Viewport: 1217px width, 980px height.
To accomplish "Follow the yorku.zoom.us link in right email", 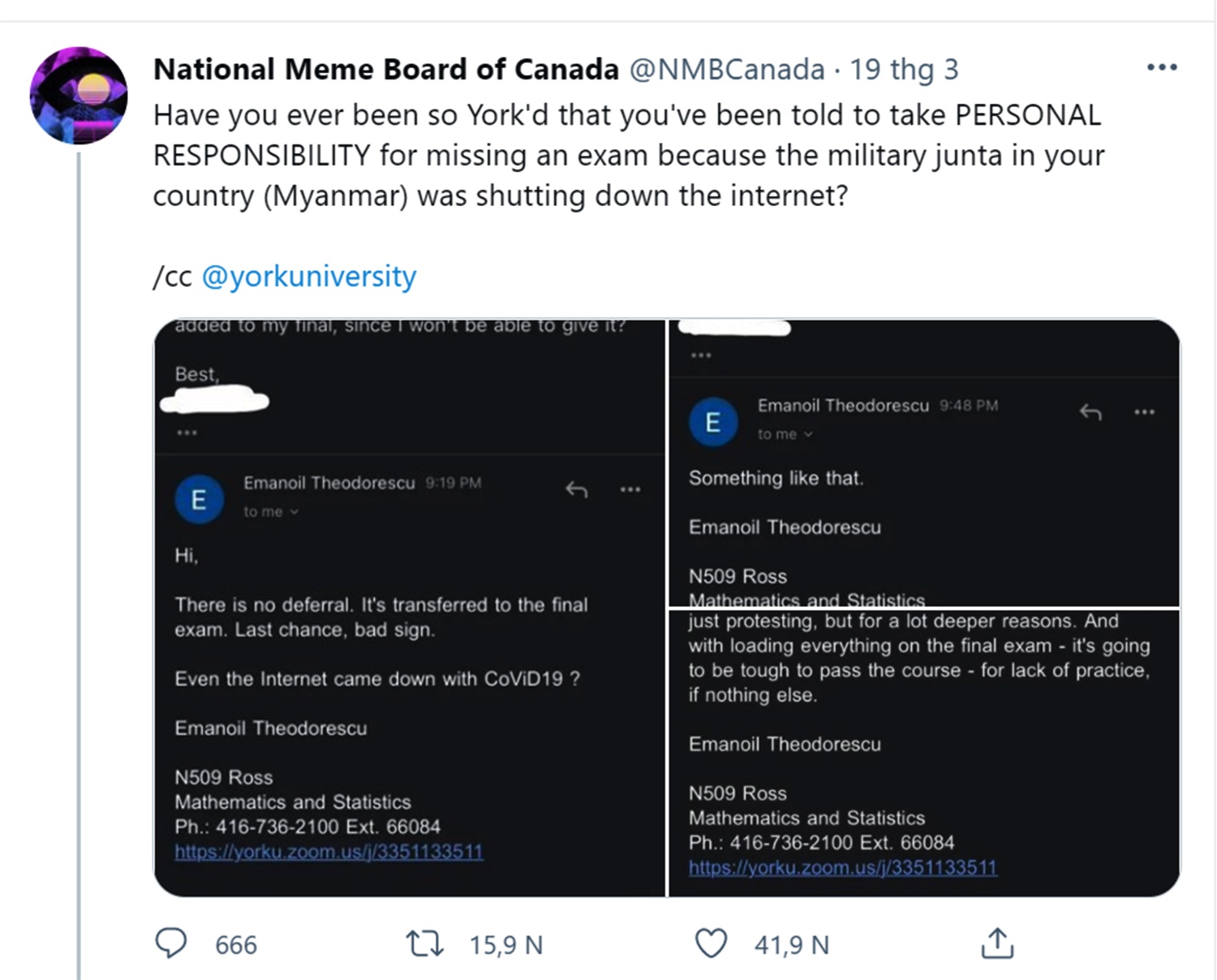I will click(x=843, y=867).
